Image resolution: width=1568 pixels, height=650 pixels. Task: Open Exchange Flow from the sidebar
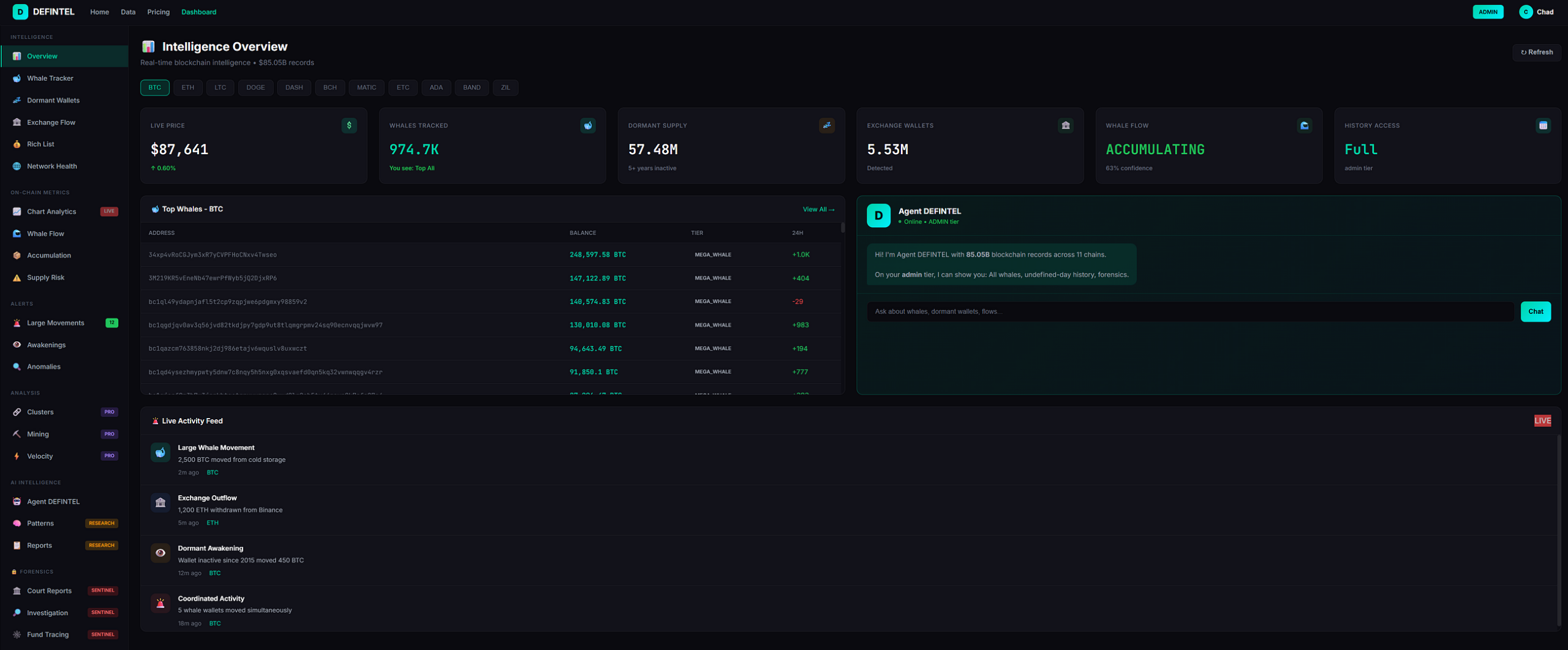coord(51,122)
